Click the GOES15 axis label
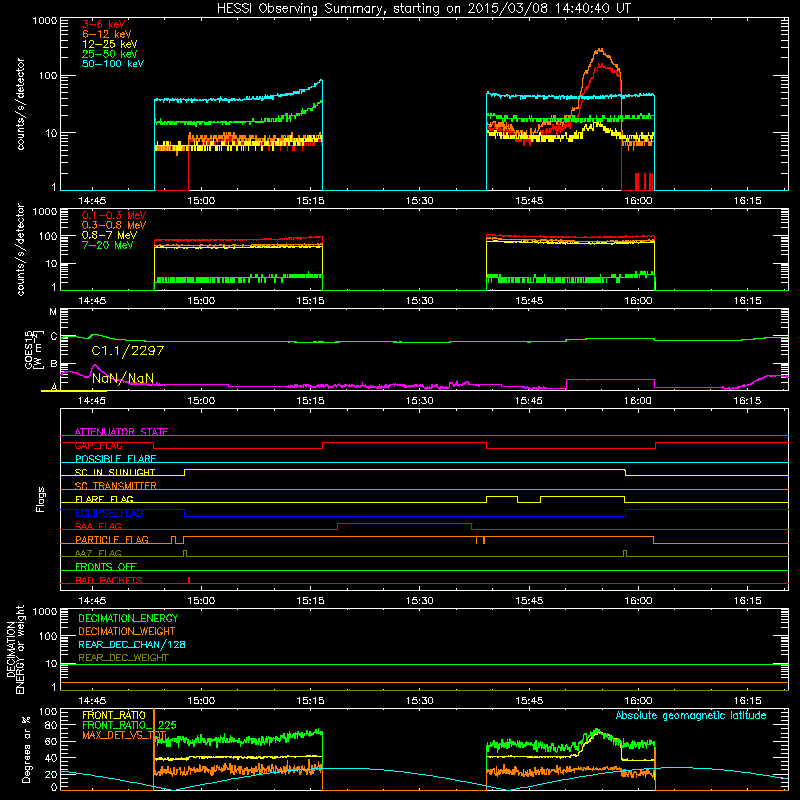This screenshot has width=800, height=800. click(32, 349)
